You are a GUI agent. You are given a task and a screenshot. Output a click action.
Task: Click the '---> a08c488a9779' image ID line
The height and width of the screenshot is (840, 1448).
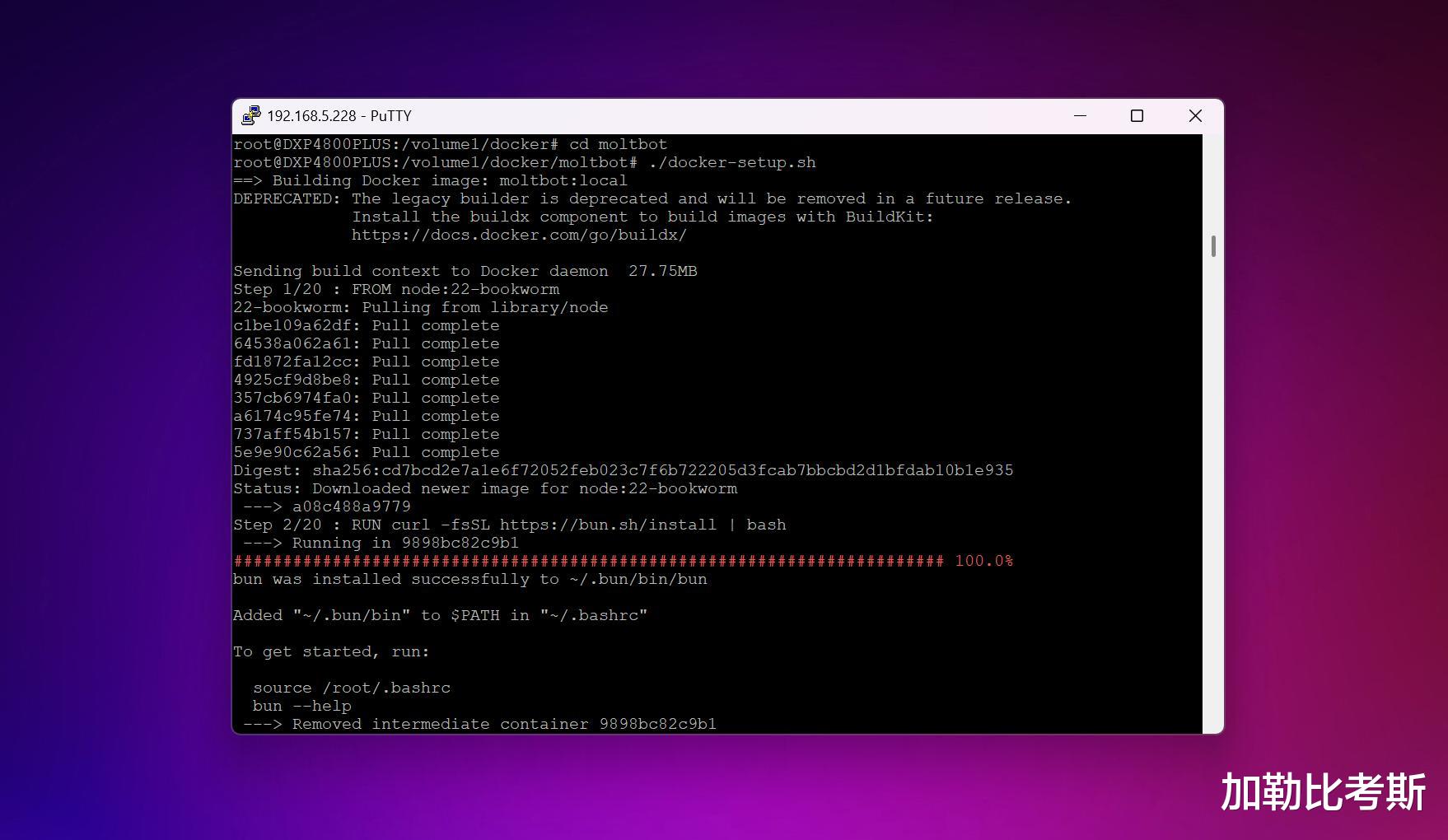pos(327,506)
